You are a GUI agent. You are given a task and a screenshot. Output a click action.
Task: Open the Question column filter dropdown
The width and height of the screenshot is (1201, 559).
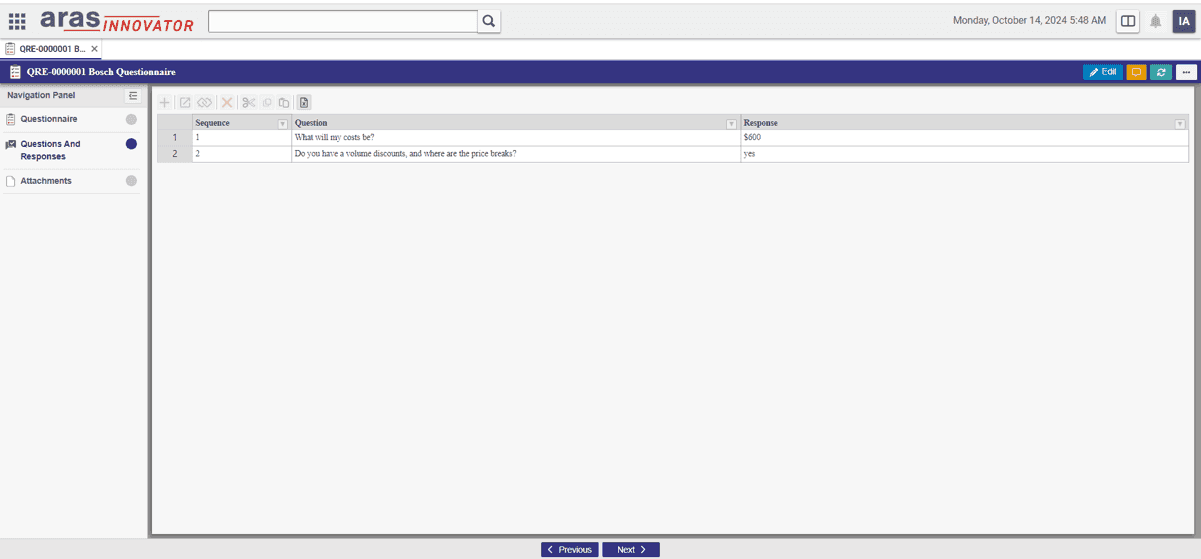730,123
